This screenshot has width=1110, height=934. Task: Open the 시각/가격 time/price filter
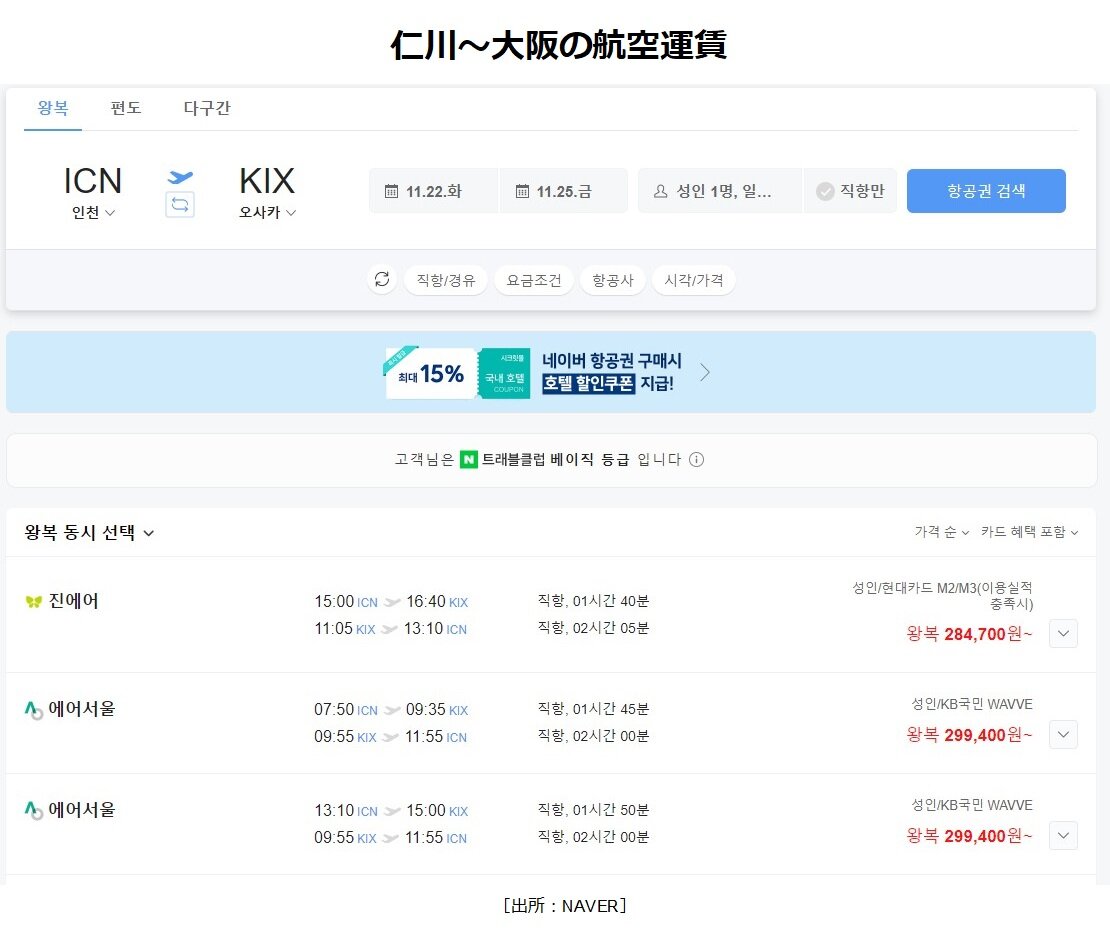[694, 280]
